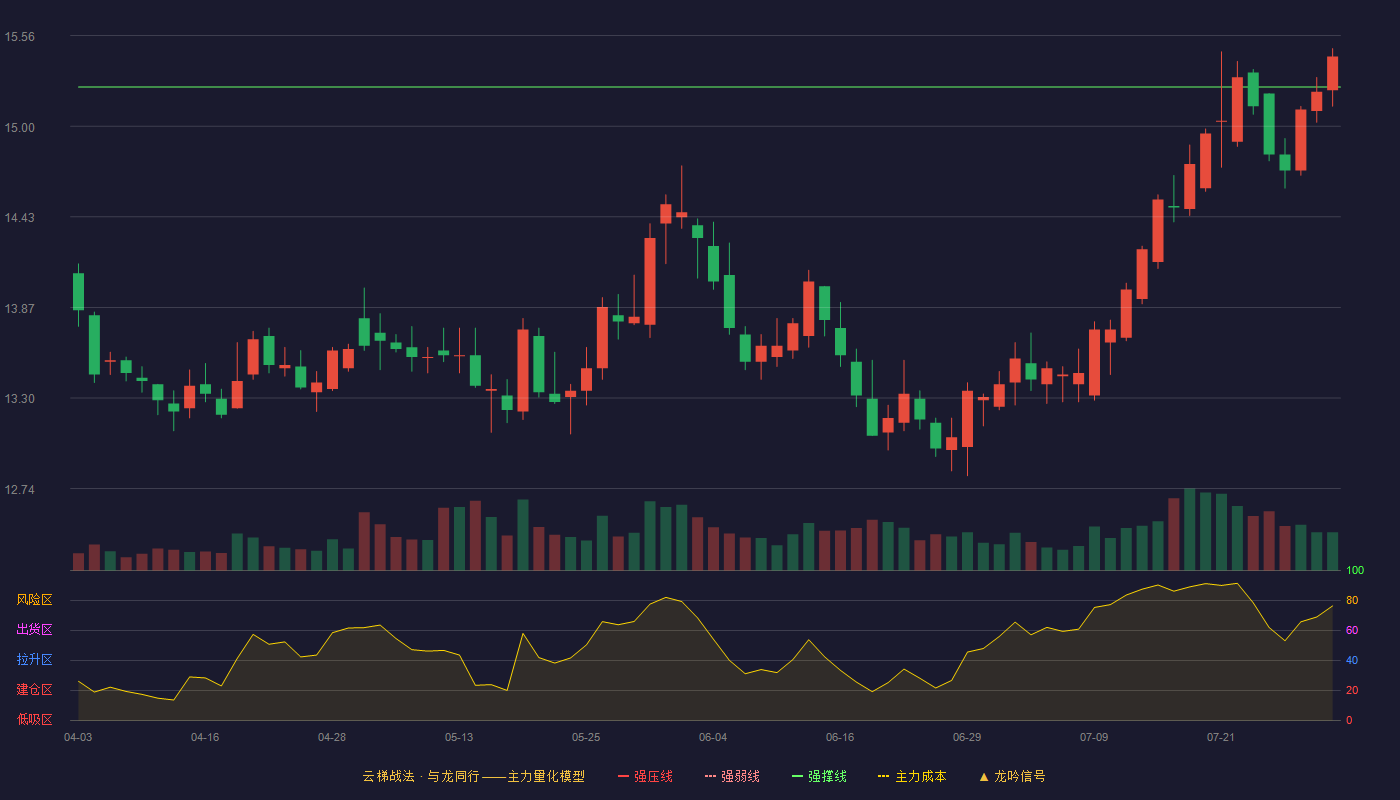Click the 15.56 price axis label
1400x800 pixels.
click(x=19, y=36)
